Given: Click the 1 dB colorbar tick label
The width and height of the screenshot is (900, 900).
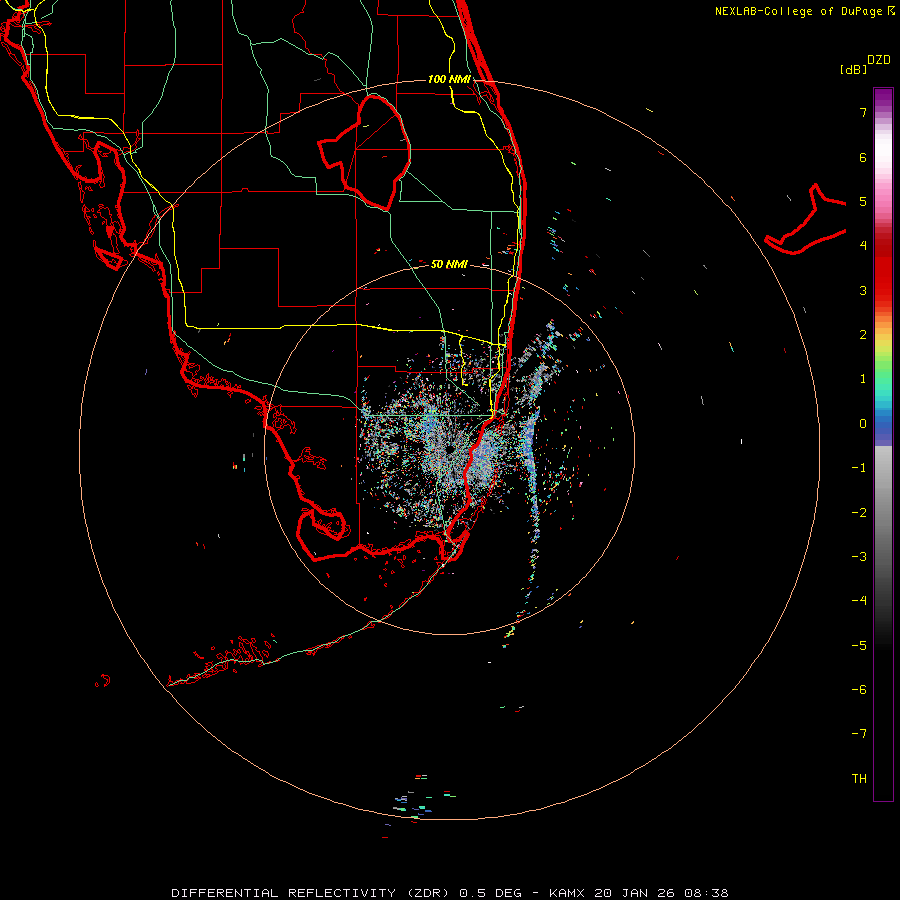Looking at the screenshot, I should 863,379.
